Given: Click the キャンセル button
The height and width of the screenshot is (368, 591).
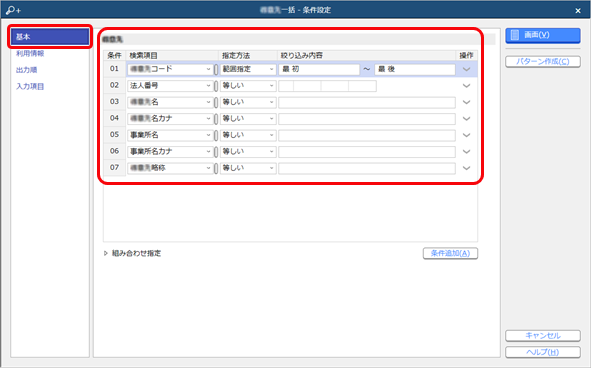Looking at the screenshot, I should 543,336.
